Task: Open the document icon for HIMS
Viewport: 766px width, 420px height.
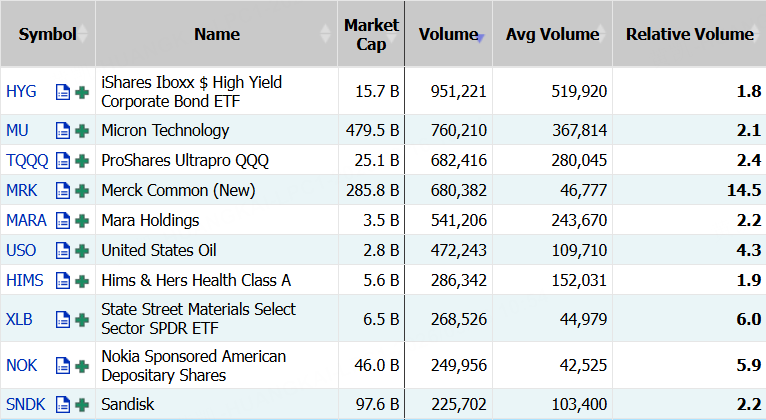Action: coord(63,280)
